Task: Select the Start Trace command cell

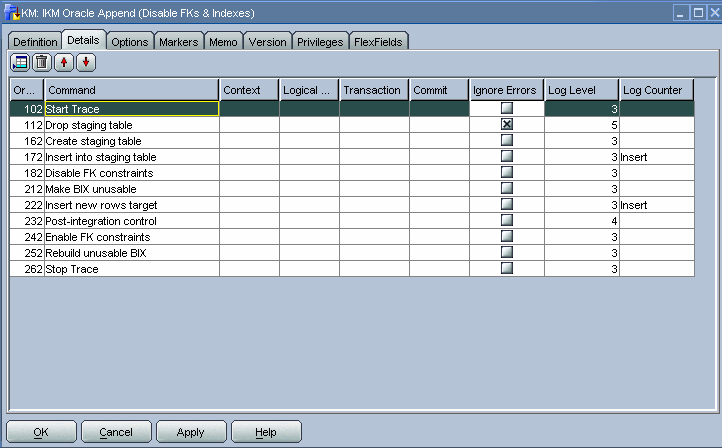Action: 132,109
